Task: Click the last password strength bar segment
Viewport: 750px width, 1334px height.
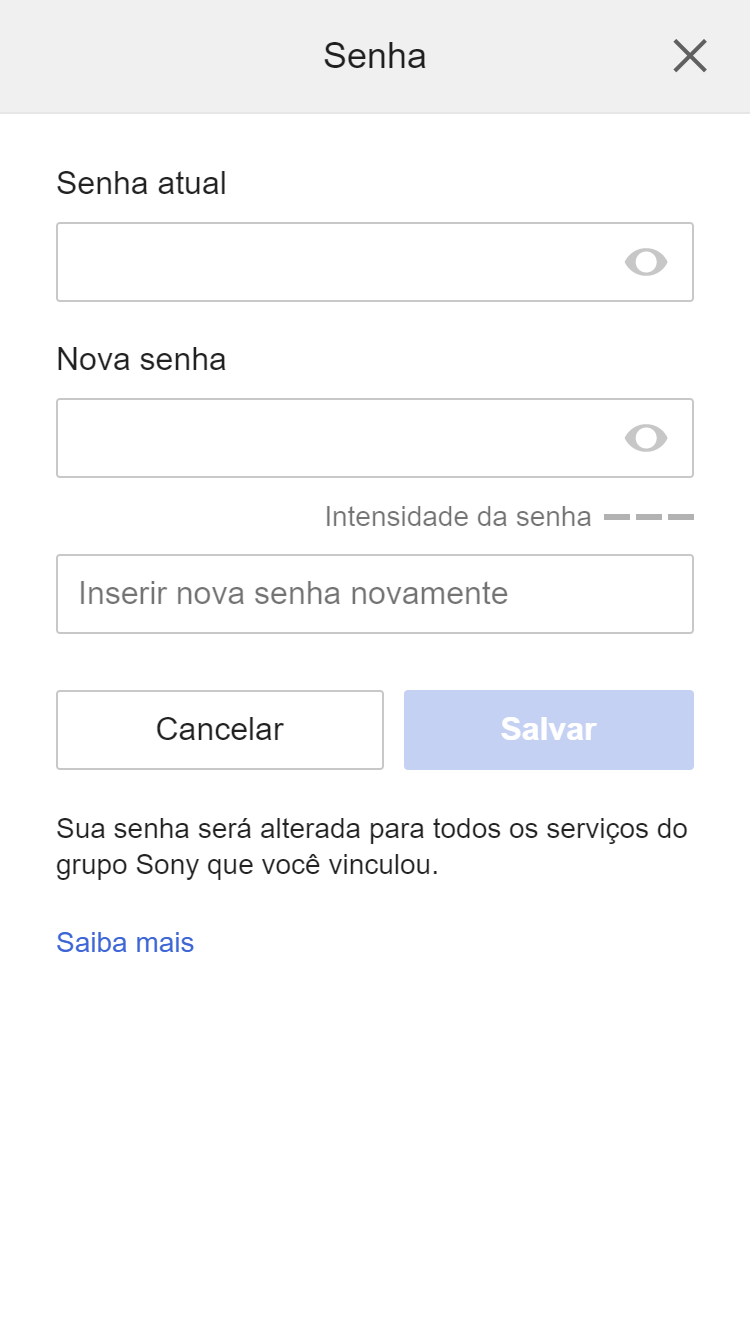Action: point(681,517)
